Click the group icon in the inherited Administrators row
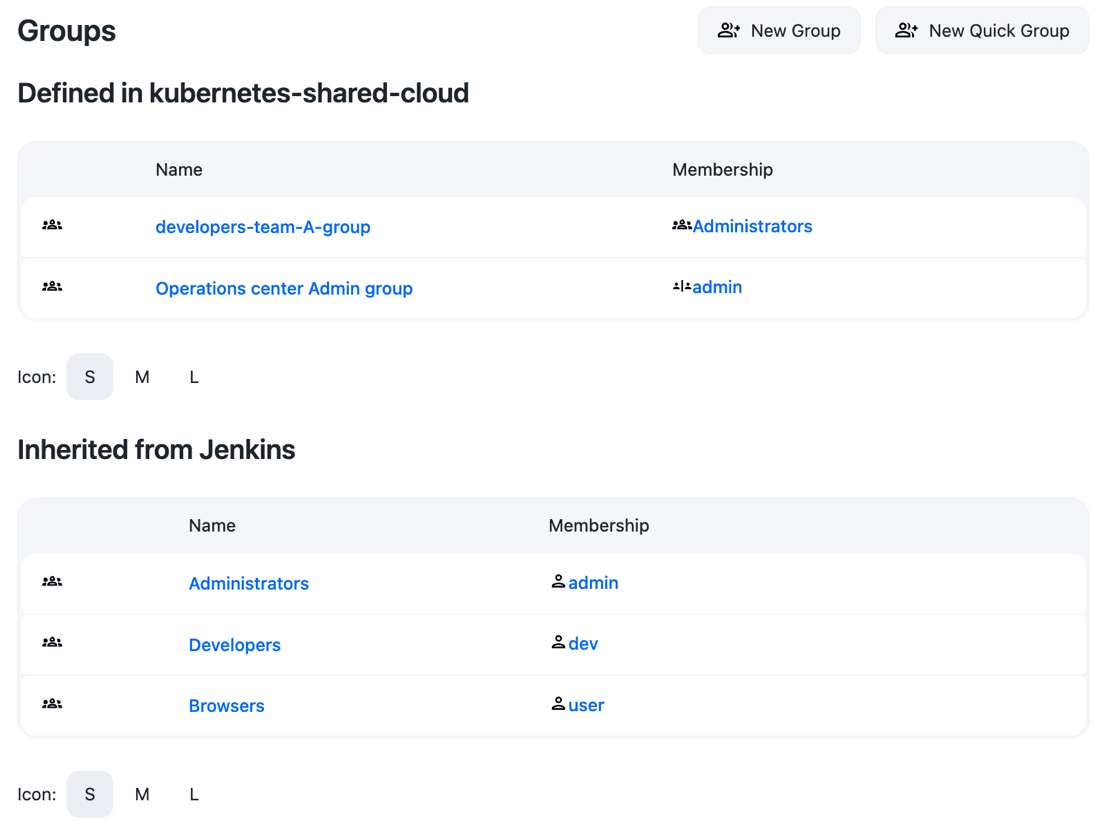 [52, 581]
